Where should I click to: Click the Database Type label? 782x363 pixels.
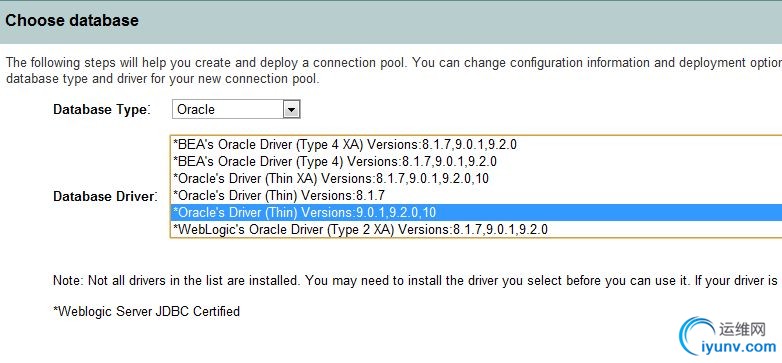[x=102, y=110]
